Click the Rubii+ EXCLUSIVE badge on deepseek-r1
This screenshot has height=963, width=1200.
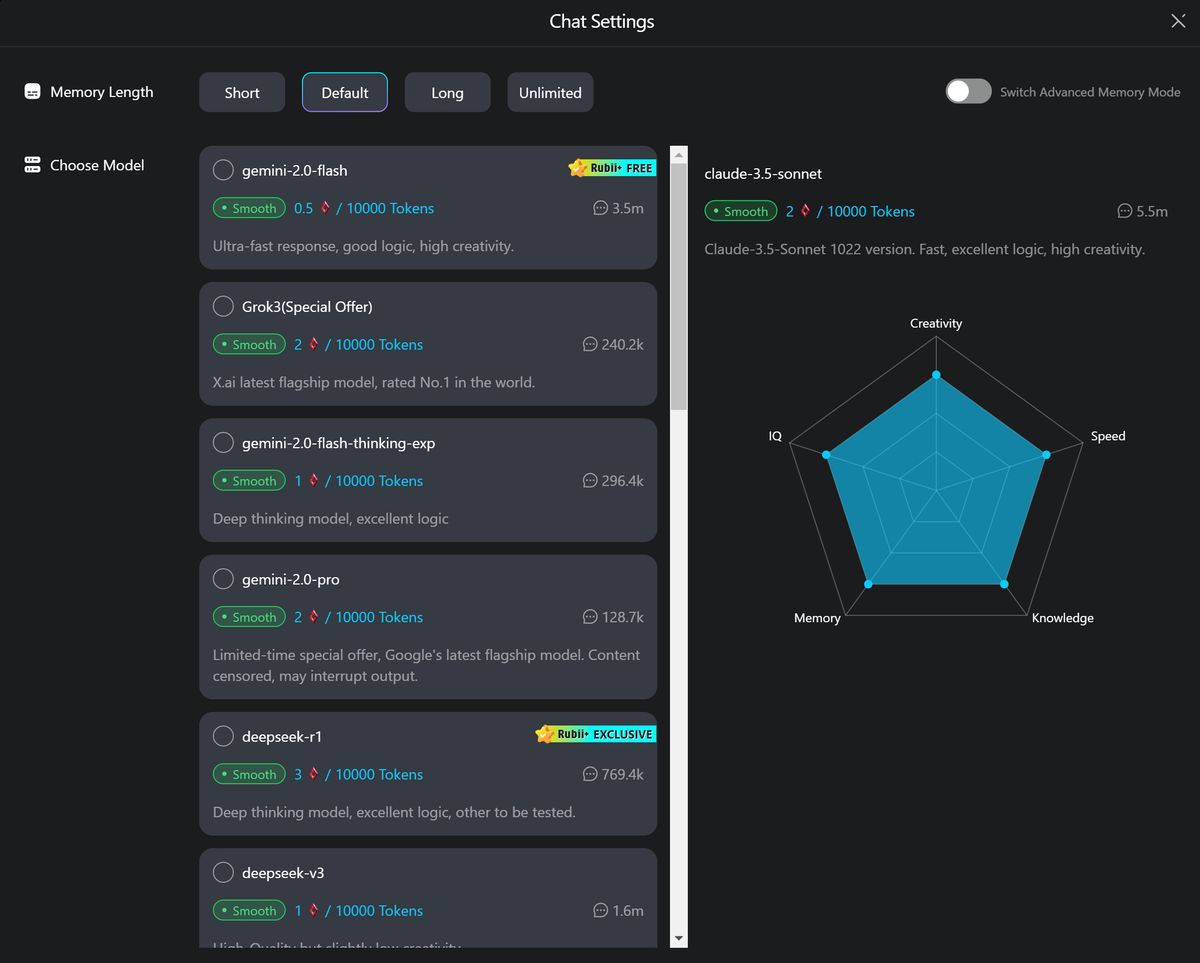tap(595, 734)
